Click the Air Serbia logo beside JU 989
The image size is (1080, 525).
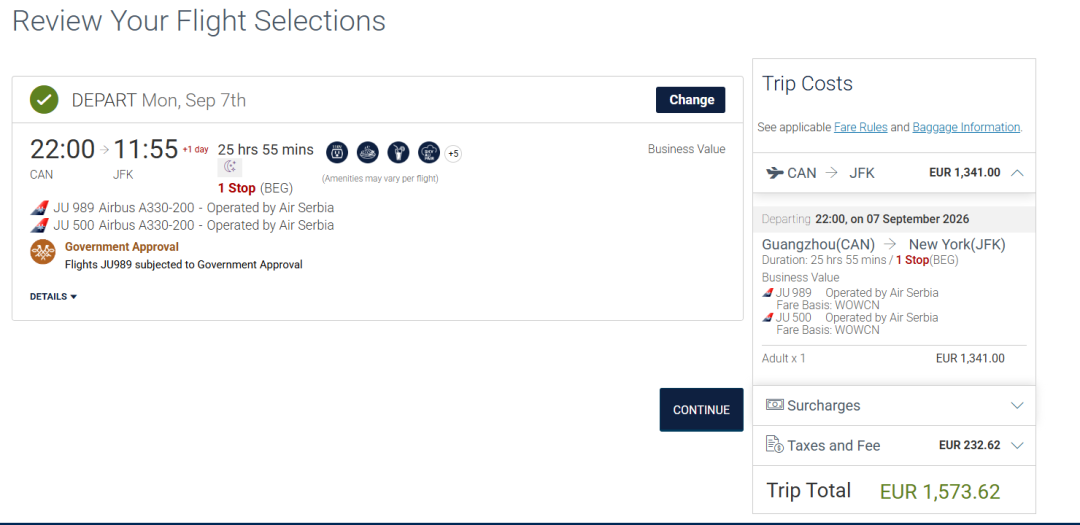[x=40, y=208]
